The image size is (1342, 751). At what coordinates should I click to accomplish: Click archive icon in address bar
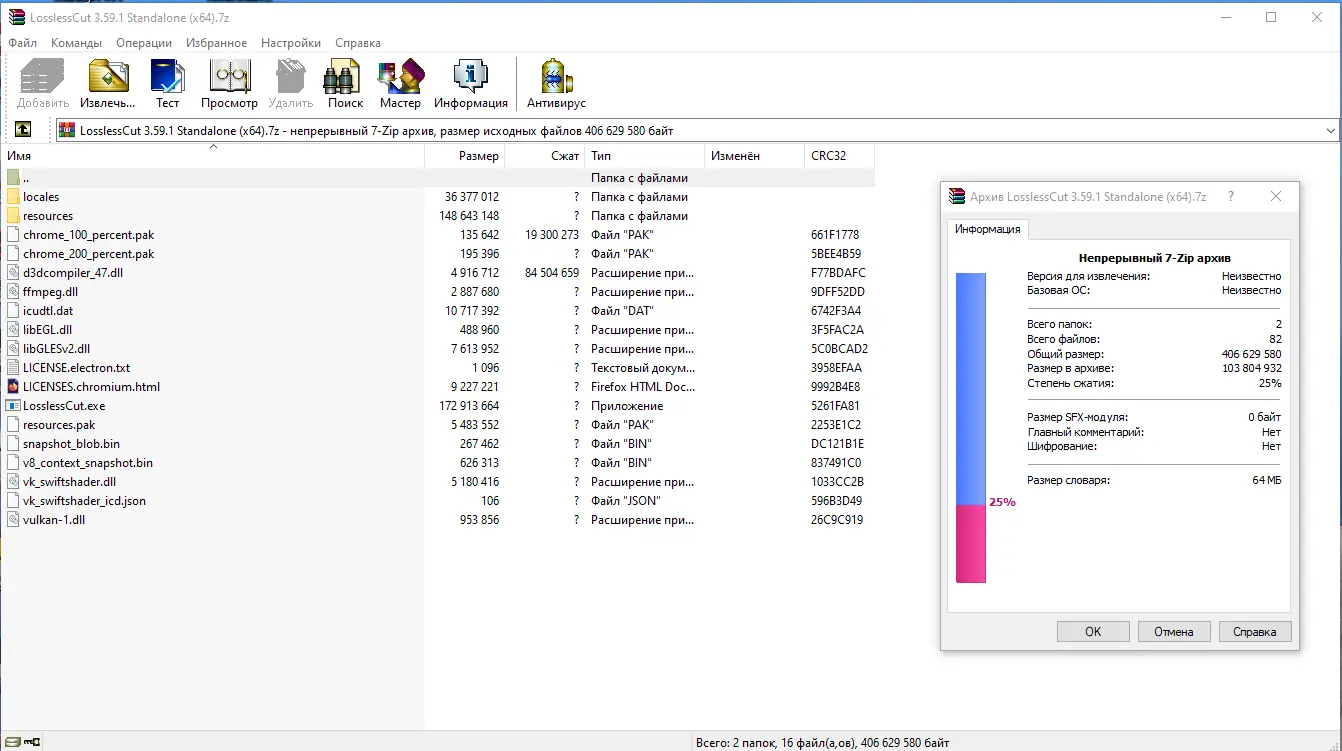click(67, 130)
